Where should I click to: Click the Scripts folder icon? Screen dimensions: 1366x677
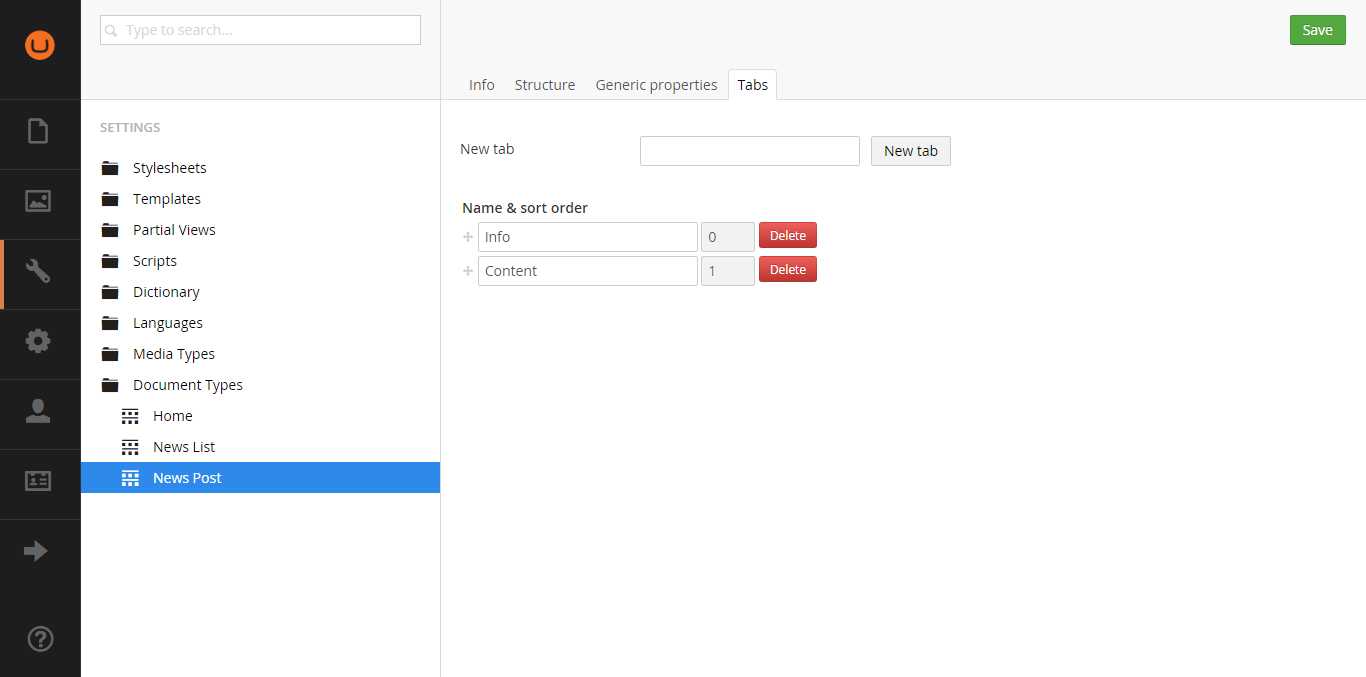pyautogui.click(x=110, y=261)
